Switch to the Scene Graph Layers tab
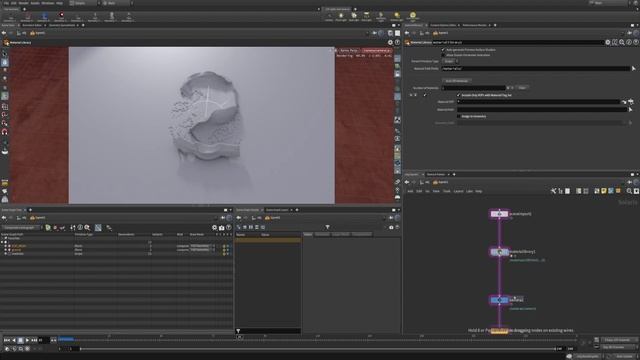This screenshot has width=640, height=360. tap(277, 210)
